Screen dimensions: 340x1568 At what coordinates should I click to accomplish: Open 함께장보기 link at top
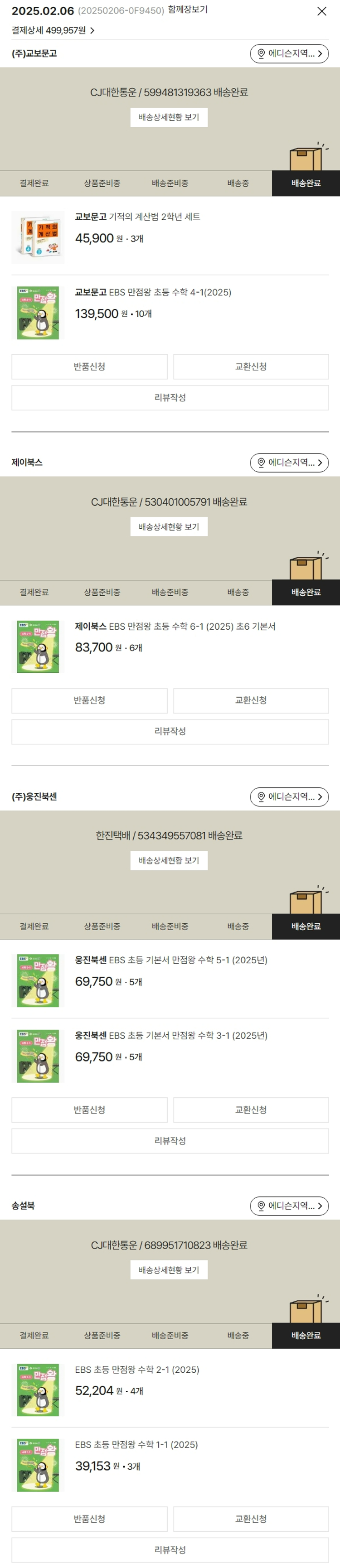188,10
